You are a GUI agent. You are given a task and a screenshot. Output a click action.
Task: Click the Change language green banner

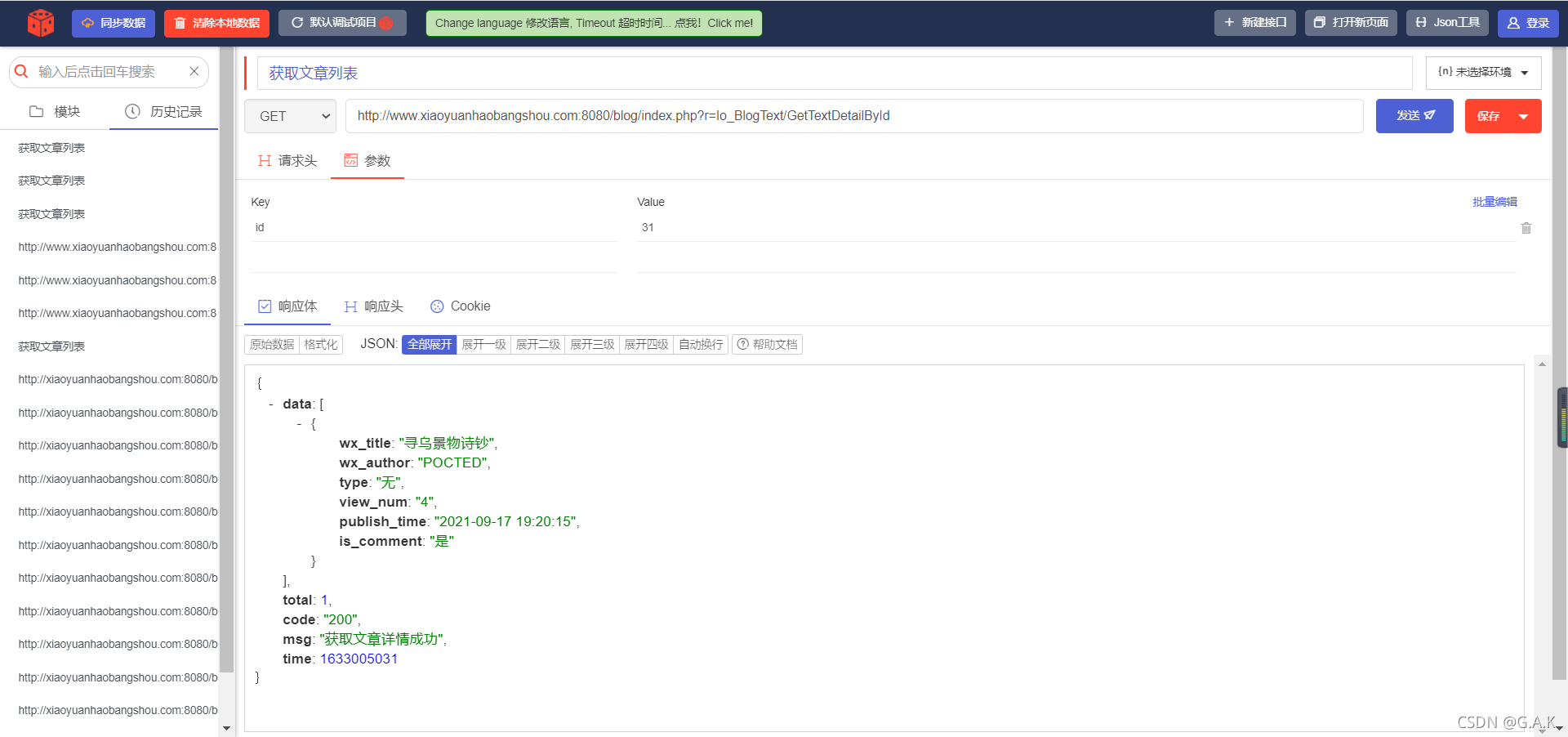(x=594, y=23)
